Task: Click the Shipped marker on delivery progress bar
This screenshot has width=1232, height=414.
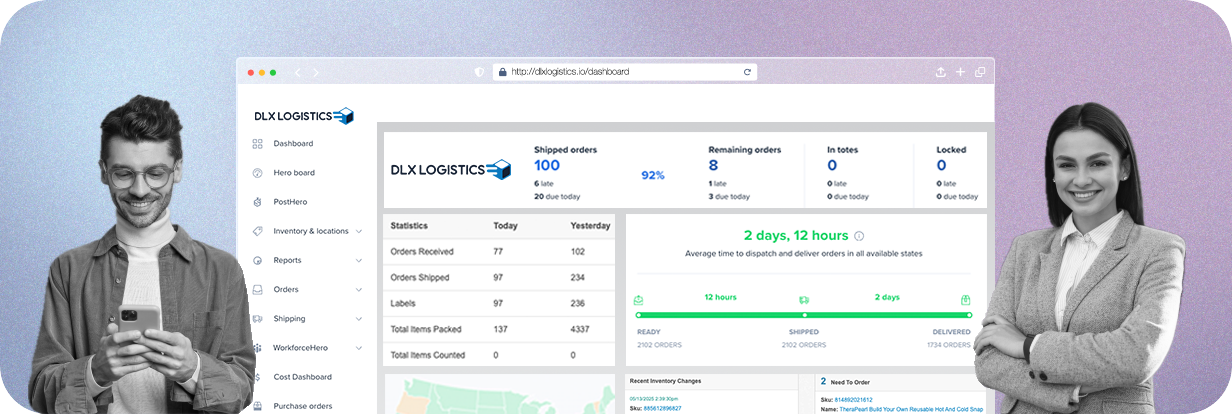Action: [804, 315]
